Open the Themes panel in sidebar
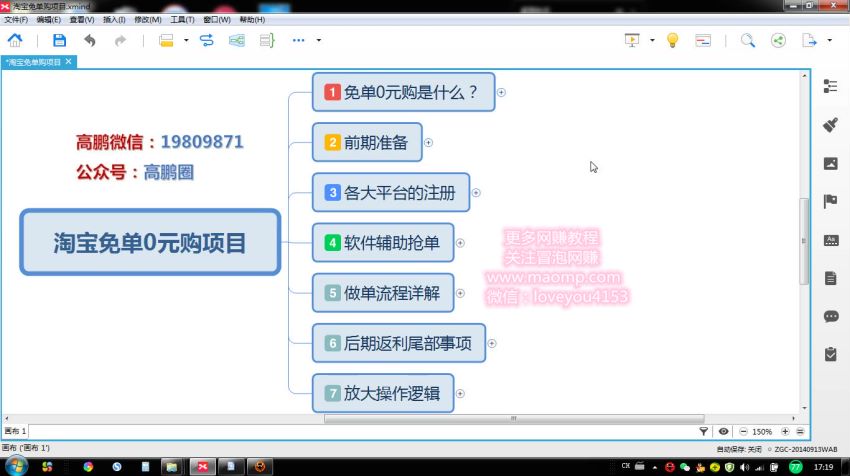850x476 pixels. (831, 240)
